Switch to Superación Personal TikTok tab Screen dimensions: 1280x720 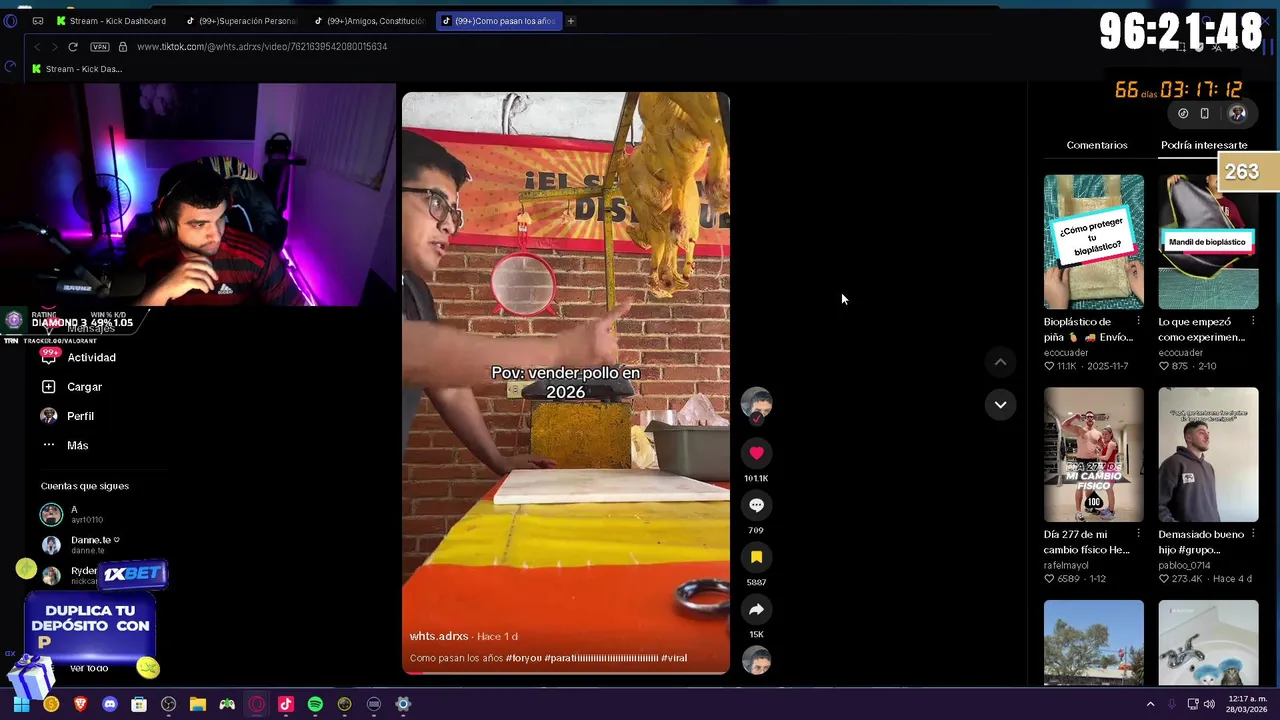tap(242, 20)
